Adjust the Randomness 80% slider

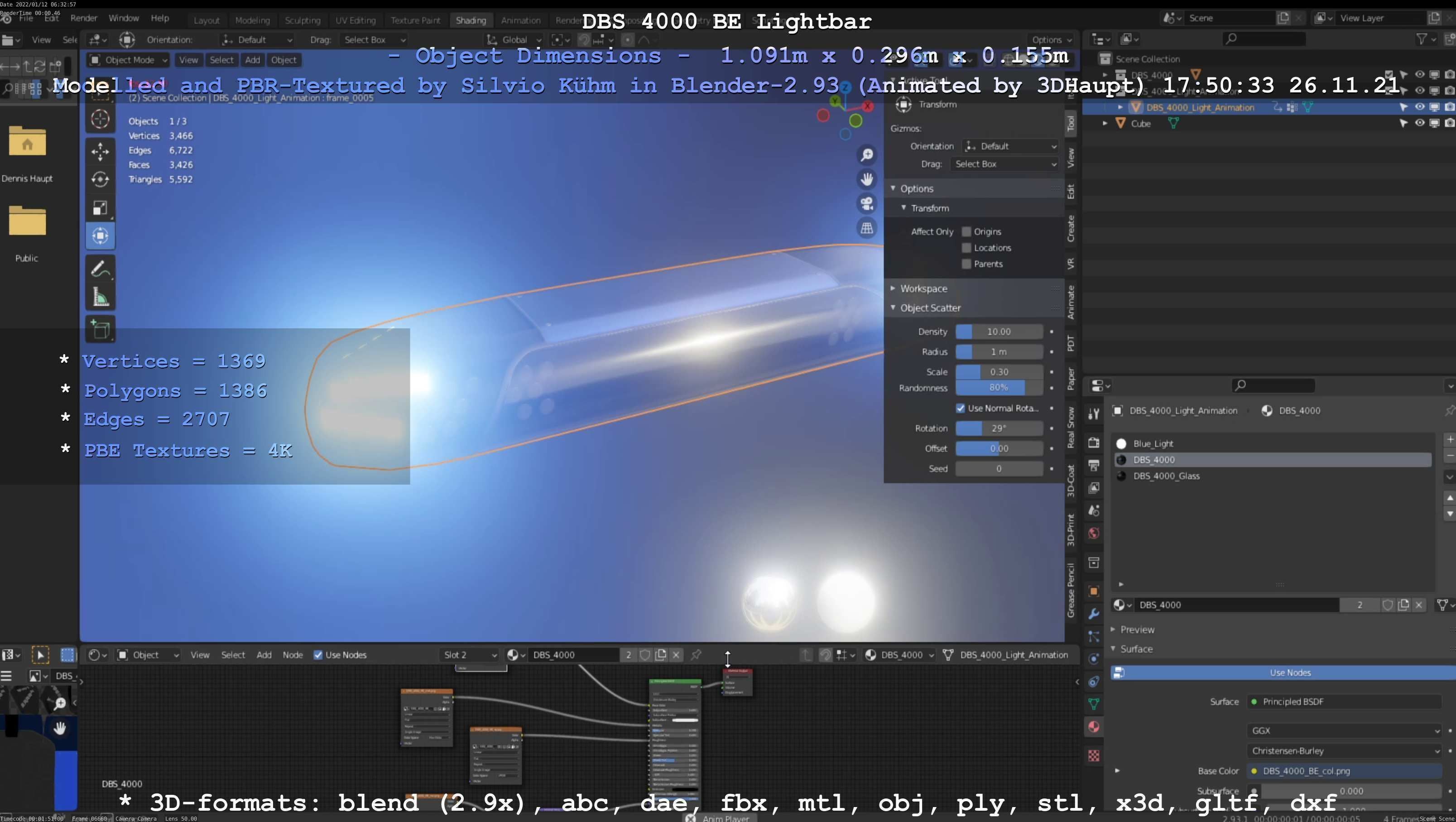[x=999, y=388]
